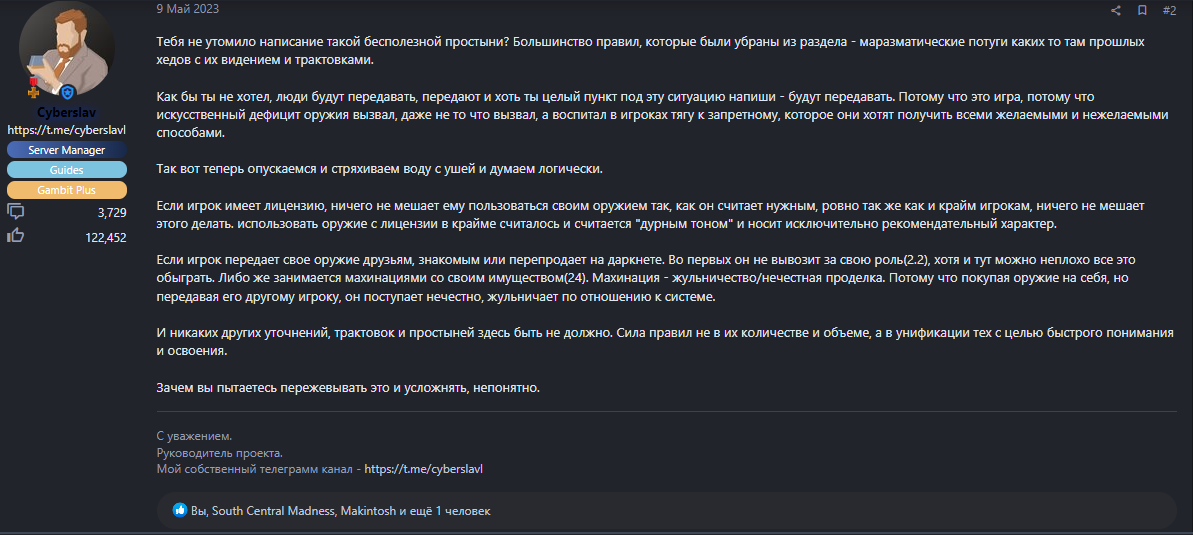Open the #2 post permalink
The width and height of the screenshot is (1193, 535).
click(x=1169, y=10)
